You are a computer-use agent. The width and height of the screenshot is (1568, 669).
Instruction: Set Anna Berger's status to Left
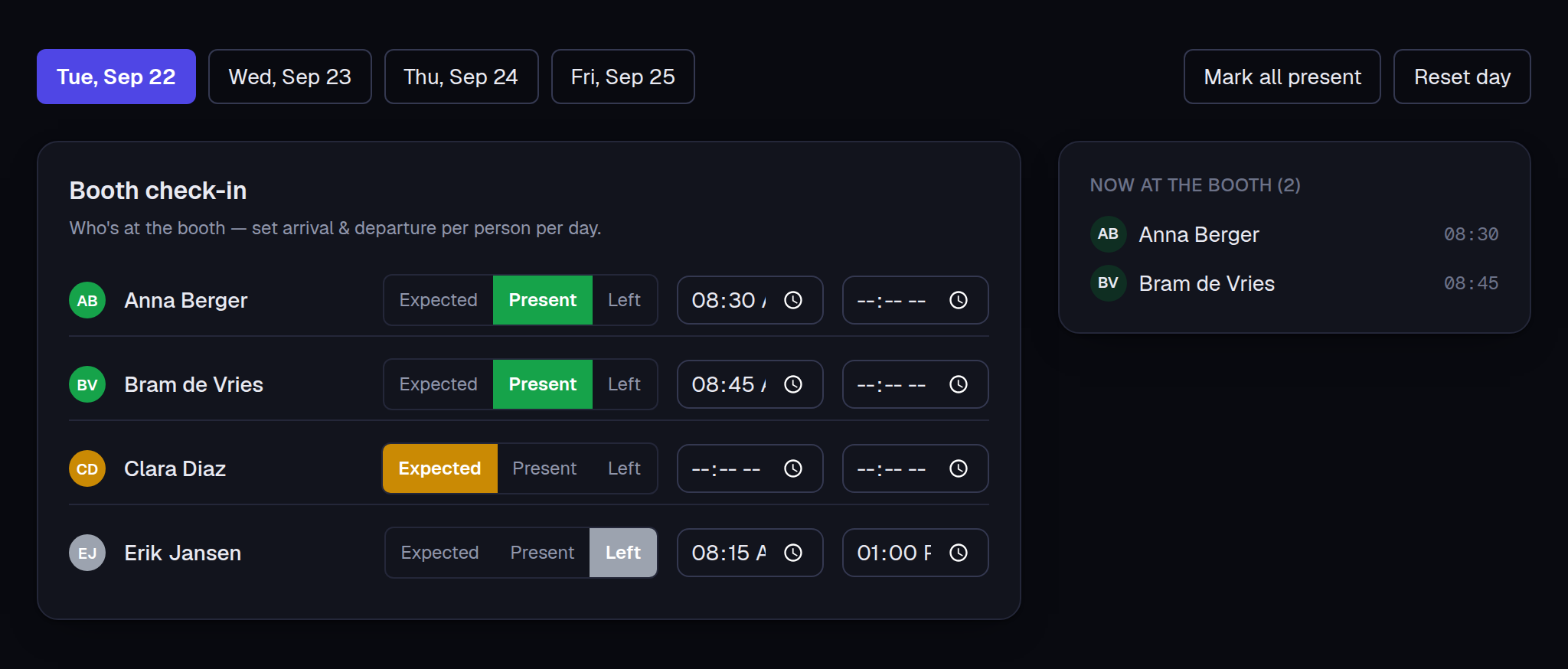click(624, 300)
